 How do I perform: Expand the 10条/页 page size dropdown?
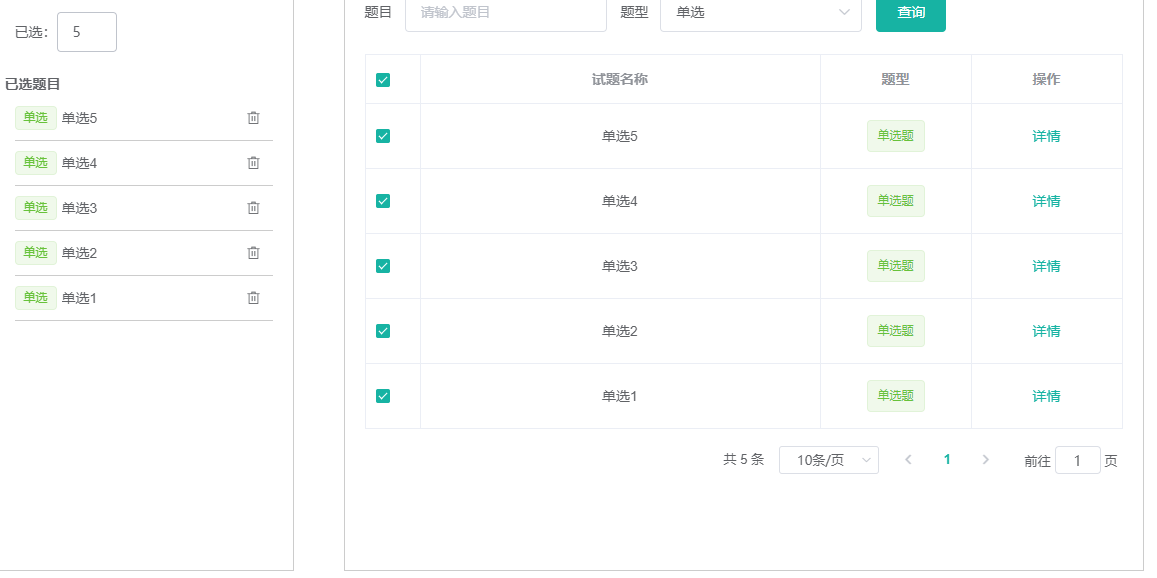828,460
